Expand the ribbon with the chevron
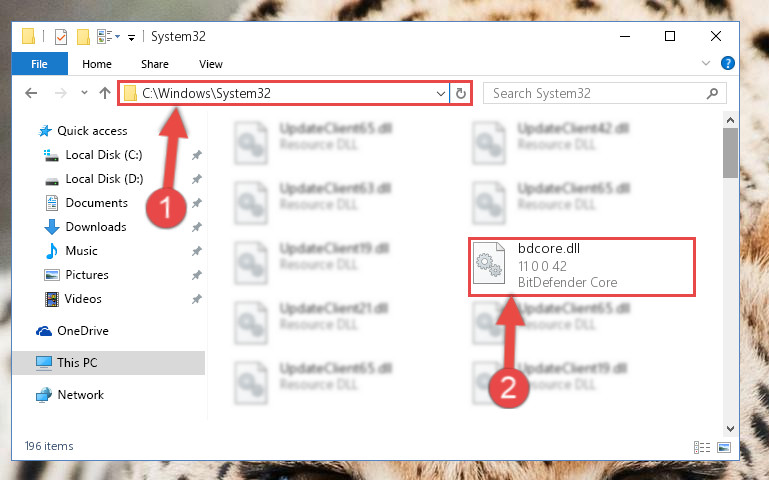769x480 pixels. coord(706,63)
